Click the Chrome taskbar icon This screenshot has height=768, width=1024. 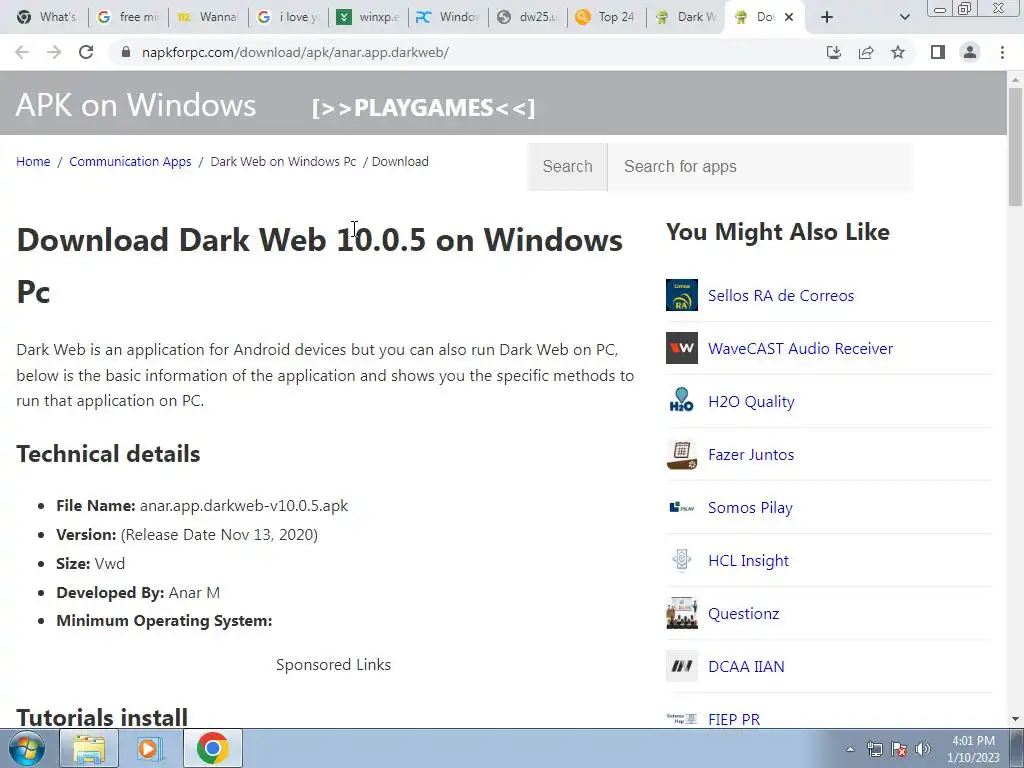(212, 748)
